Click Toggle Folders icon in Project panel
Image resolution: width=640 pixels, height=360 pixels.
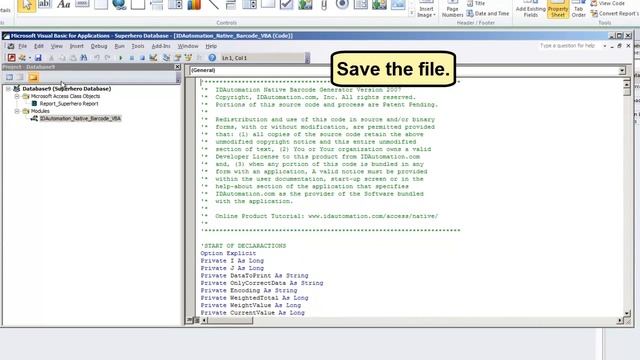pyautogui.click(x=33, y=77)
